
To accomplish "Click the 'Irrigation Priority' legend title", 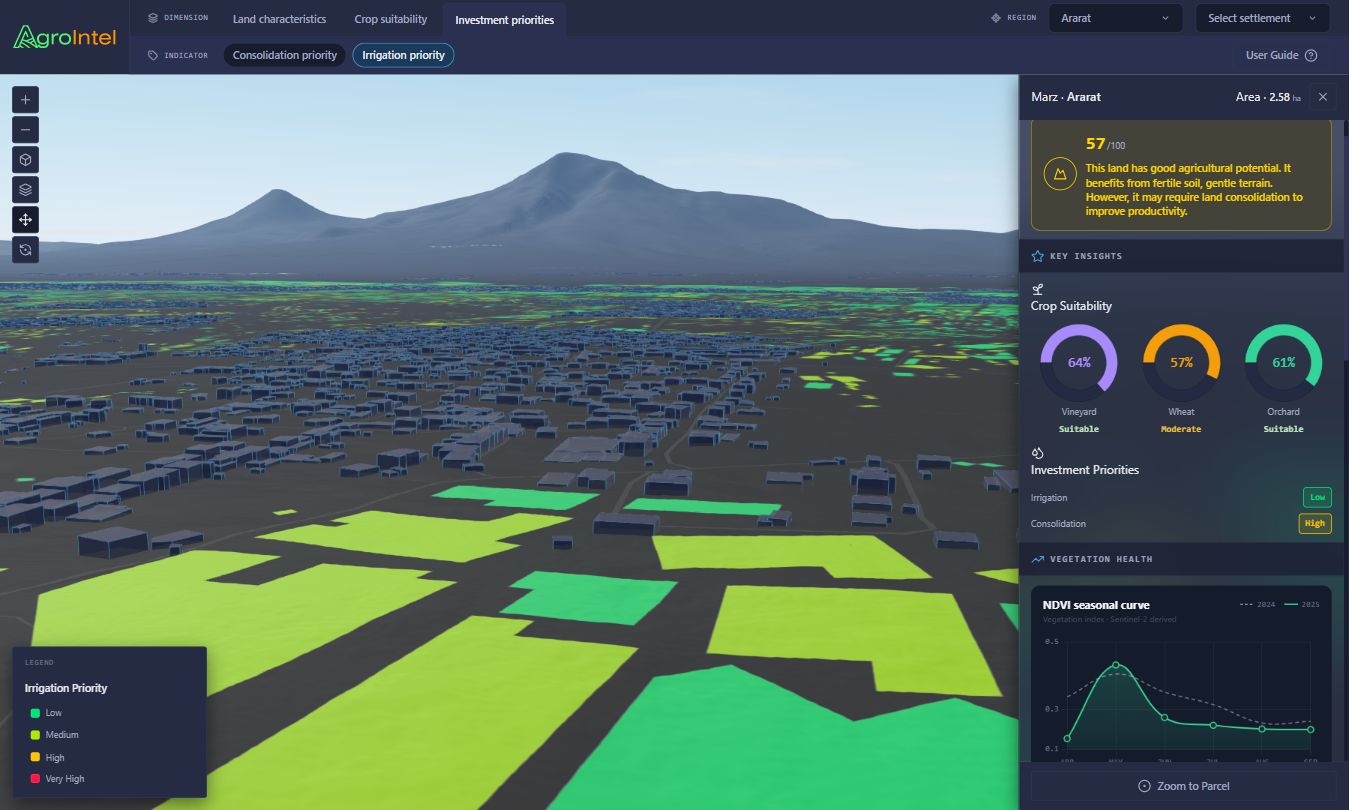I will tap(66, 688).
